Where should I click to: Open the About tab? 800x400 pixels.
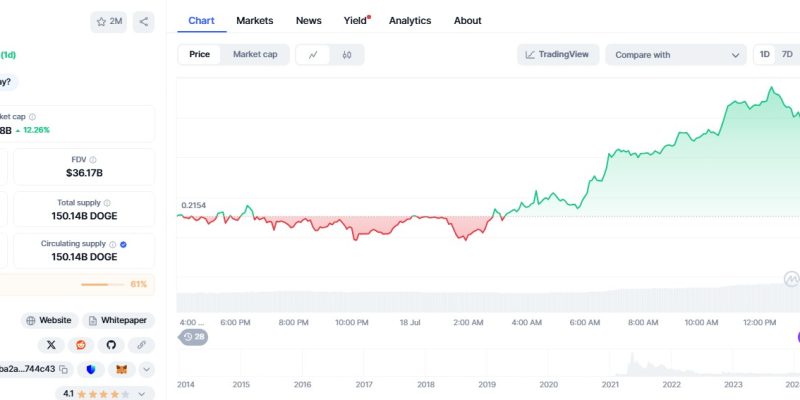point(467,20)
